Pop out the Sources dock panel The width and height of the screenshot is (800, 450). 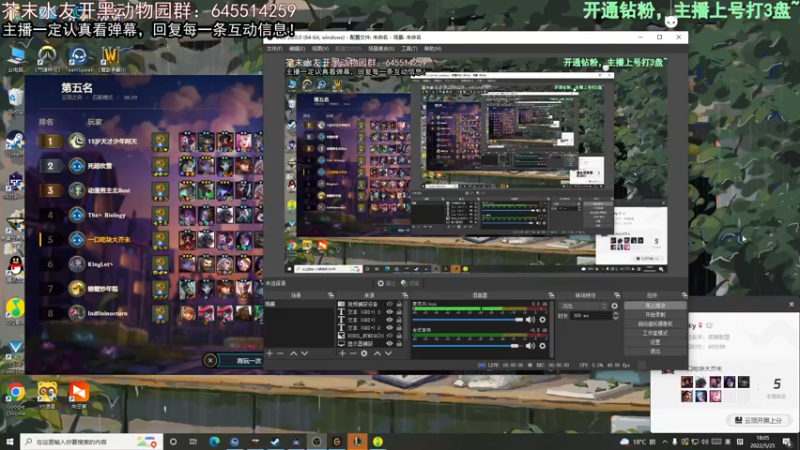click(405, 295)
